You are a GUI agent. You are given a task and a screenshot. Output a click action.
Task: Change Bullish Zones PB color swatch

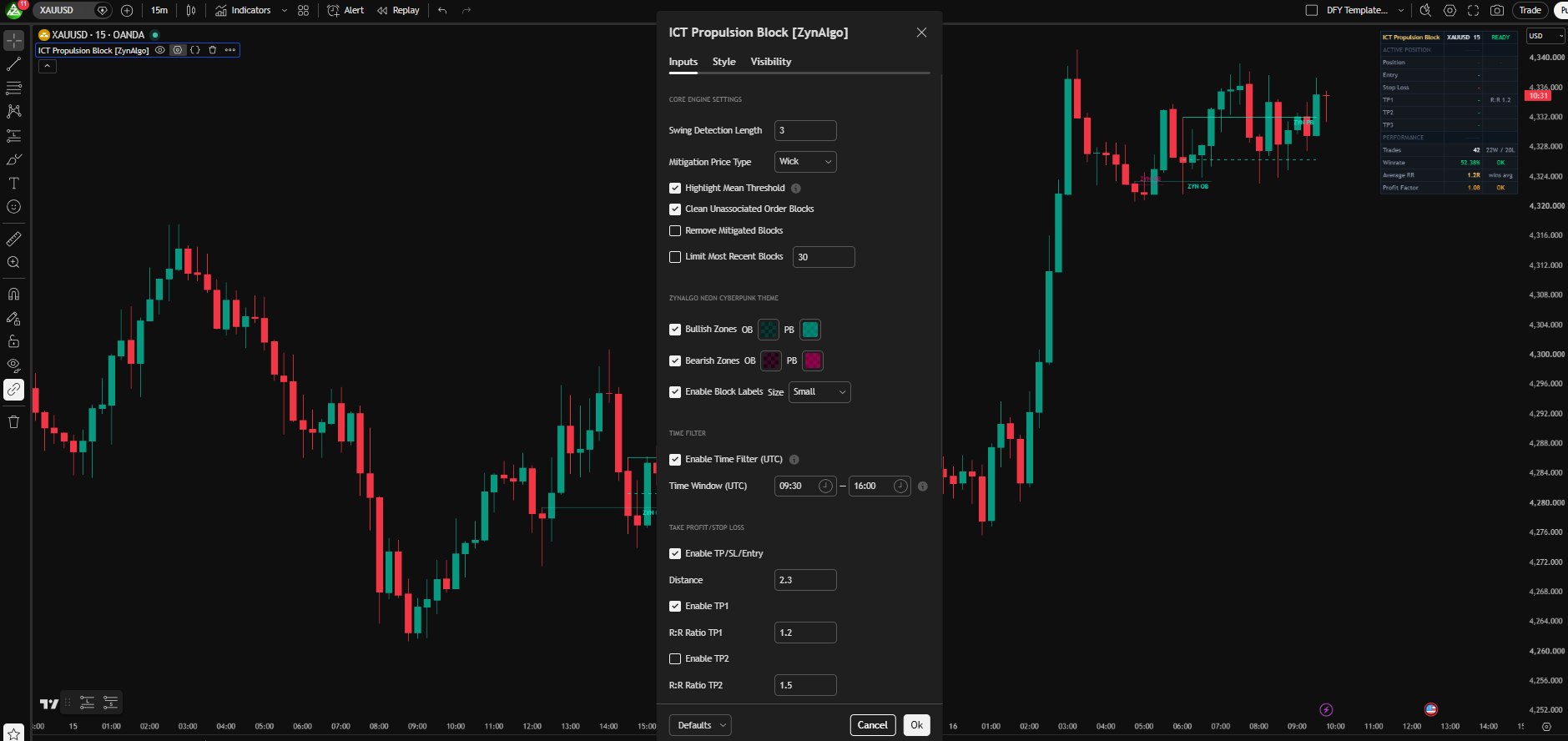tap(809, 330)
